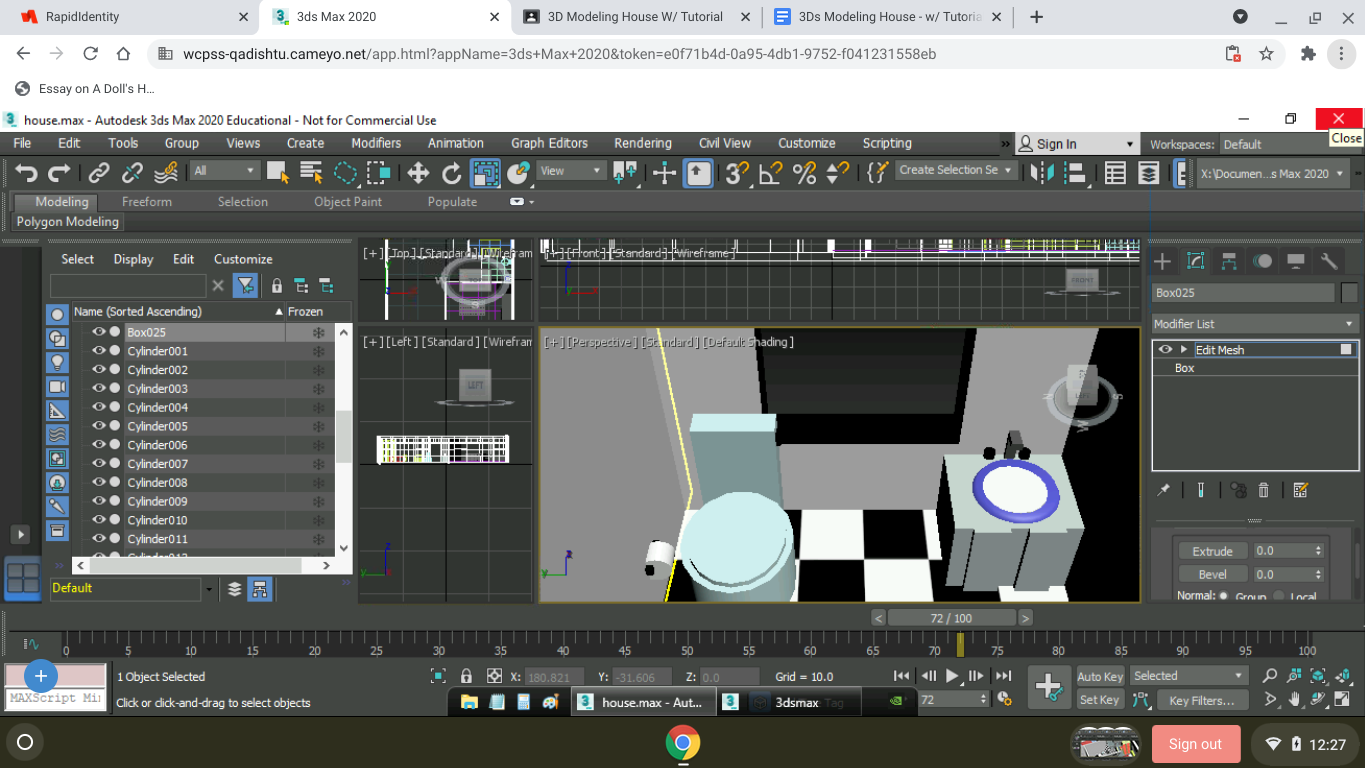Image resolution: width=1365 pixels, height=768 pixels.
Task: Select the Select and Rotate tool
Action: coord(450,173)
